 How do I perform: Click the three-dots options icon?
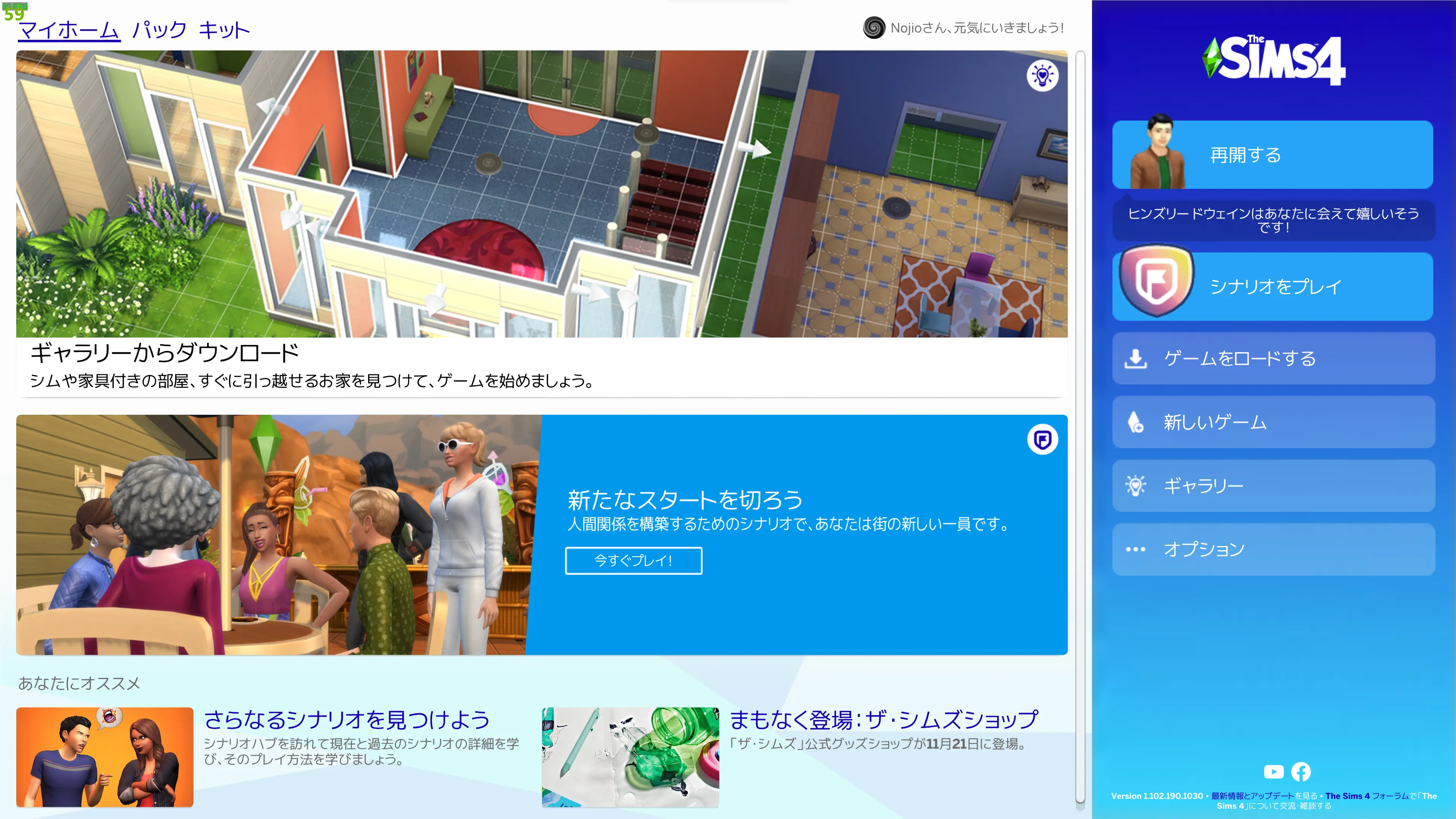(x=1135, y=549)
